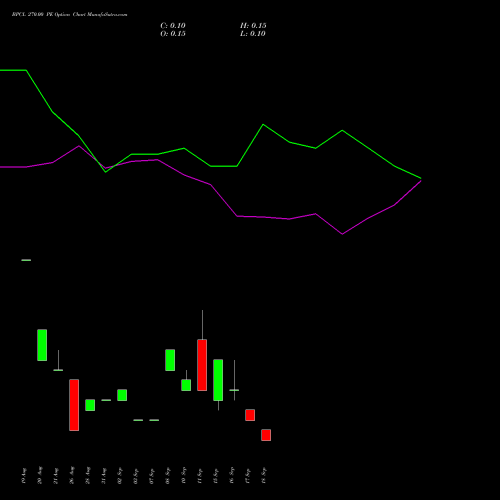Click the chart title text at top-left

pos(69,15)
